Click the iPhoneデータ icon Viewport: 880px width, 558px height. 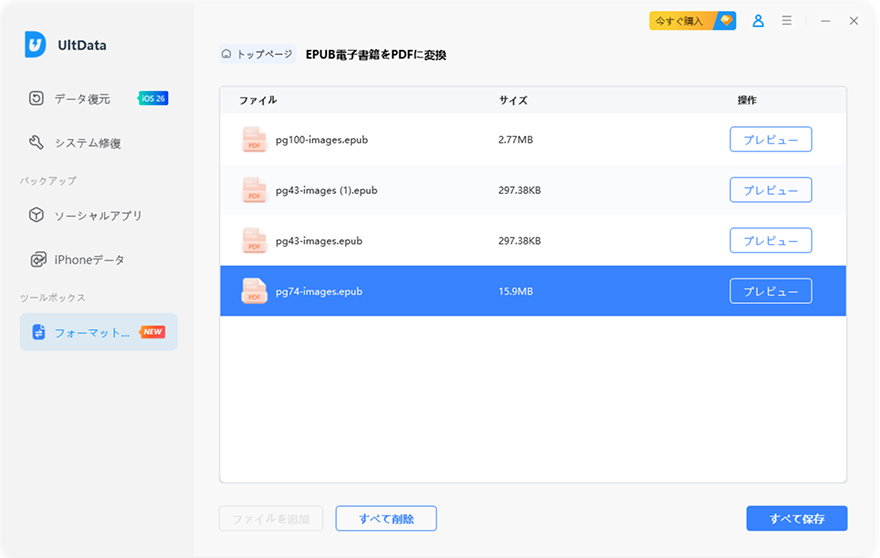[x=37, y=260]
